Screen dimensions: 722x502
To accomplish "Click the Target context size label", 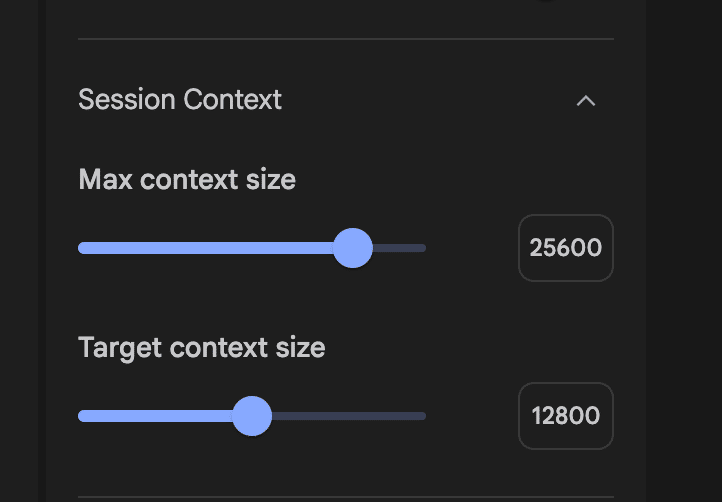I will coord(201,348).
